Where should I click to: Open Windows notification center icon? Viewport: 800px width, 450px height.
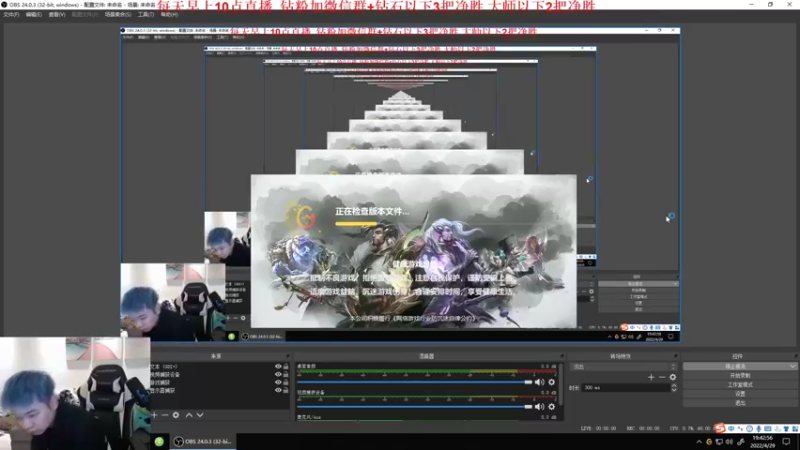[x=786, y=442]
